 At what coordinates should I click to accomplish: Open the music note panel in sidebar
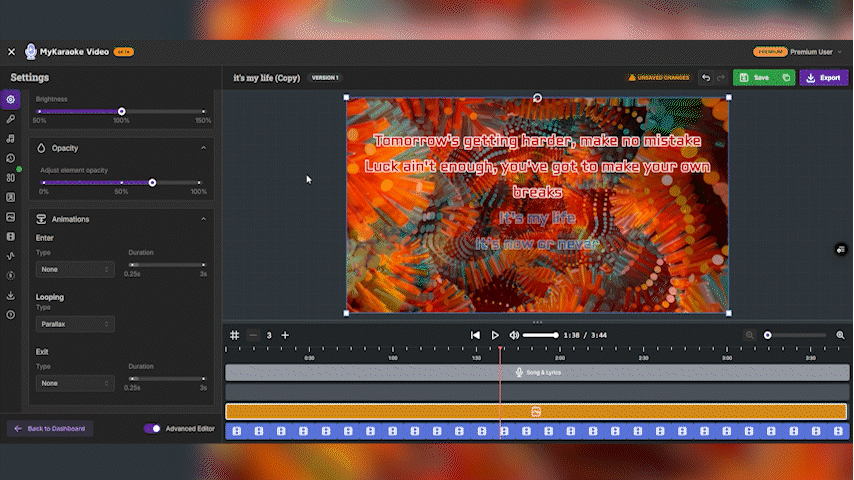pos(10,138)
